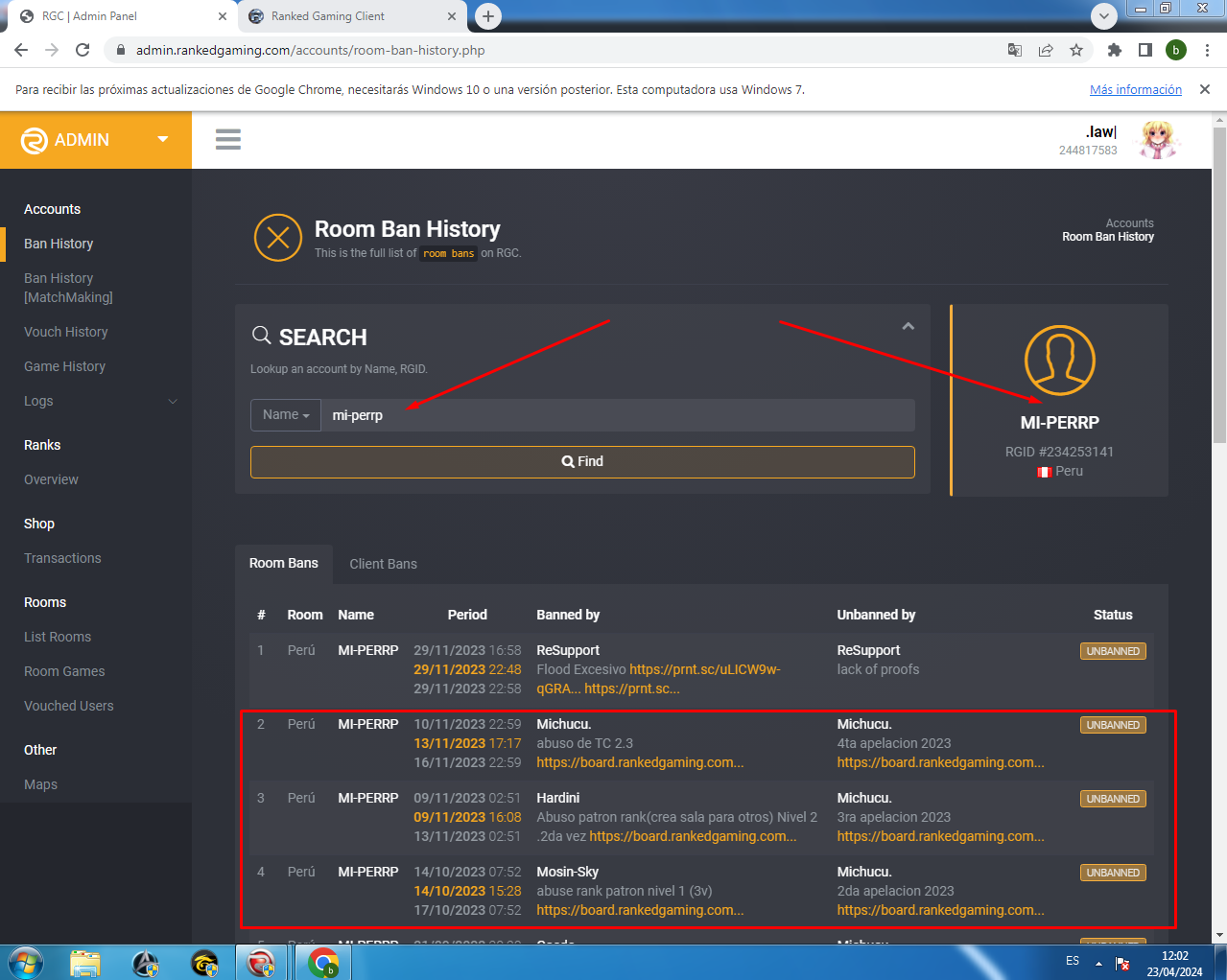Dismiss the Chrome update notification bar
This screenshot has height=980, width=1227.
click(1205, 89)
